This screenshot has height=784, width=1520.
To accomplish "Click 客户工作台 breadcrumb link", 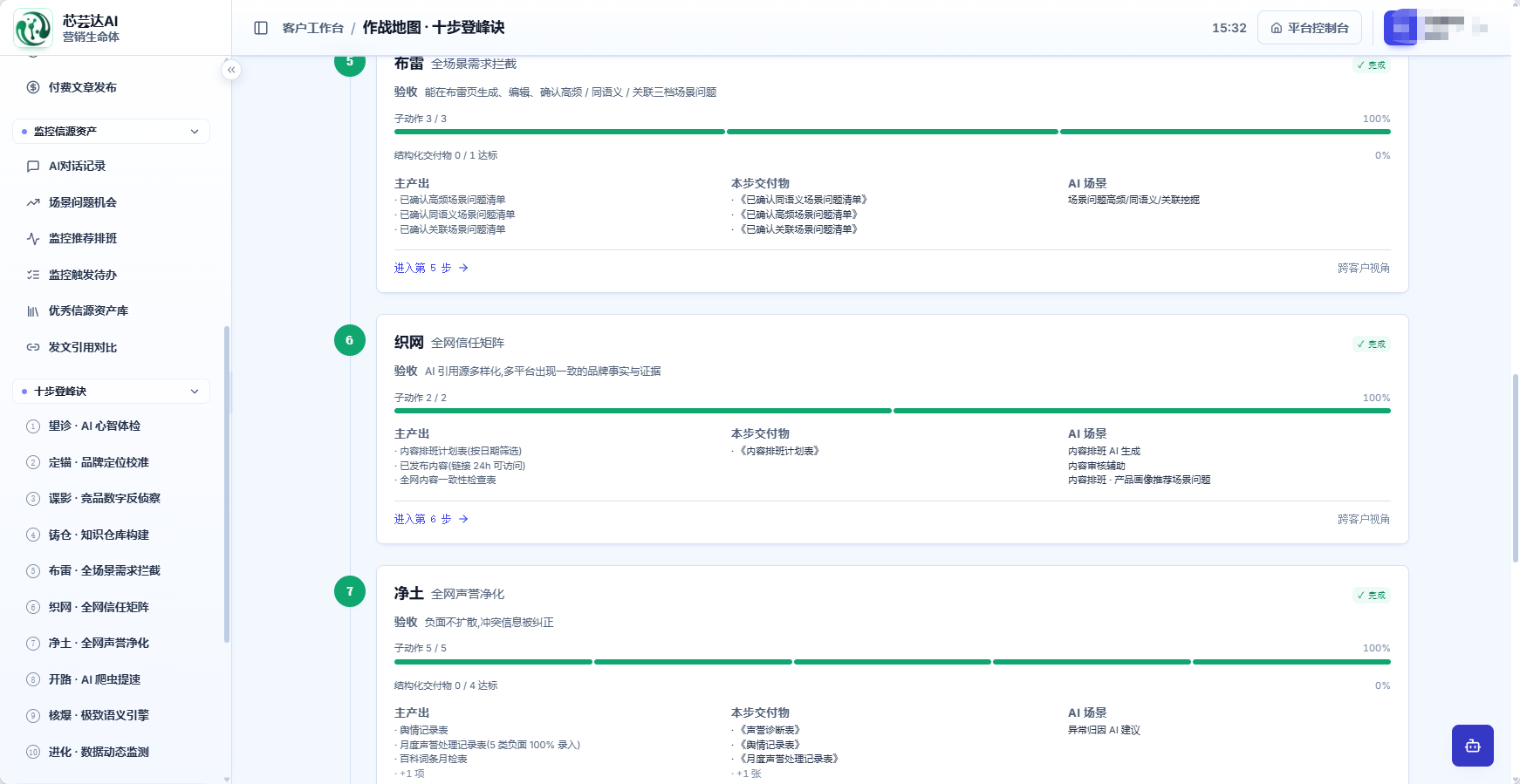I will [x=312, y=28].
